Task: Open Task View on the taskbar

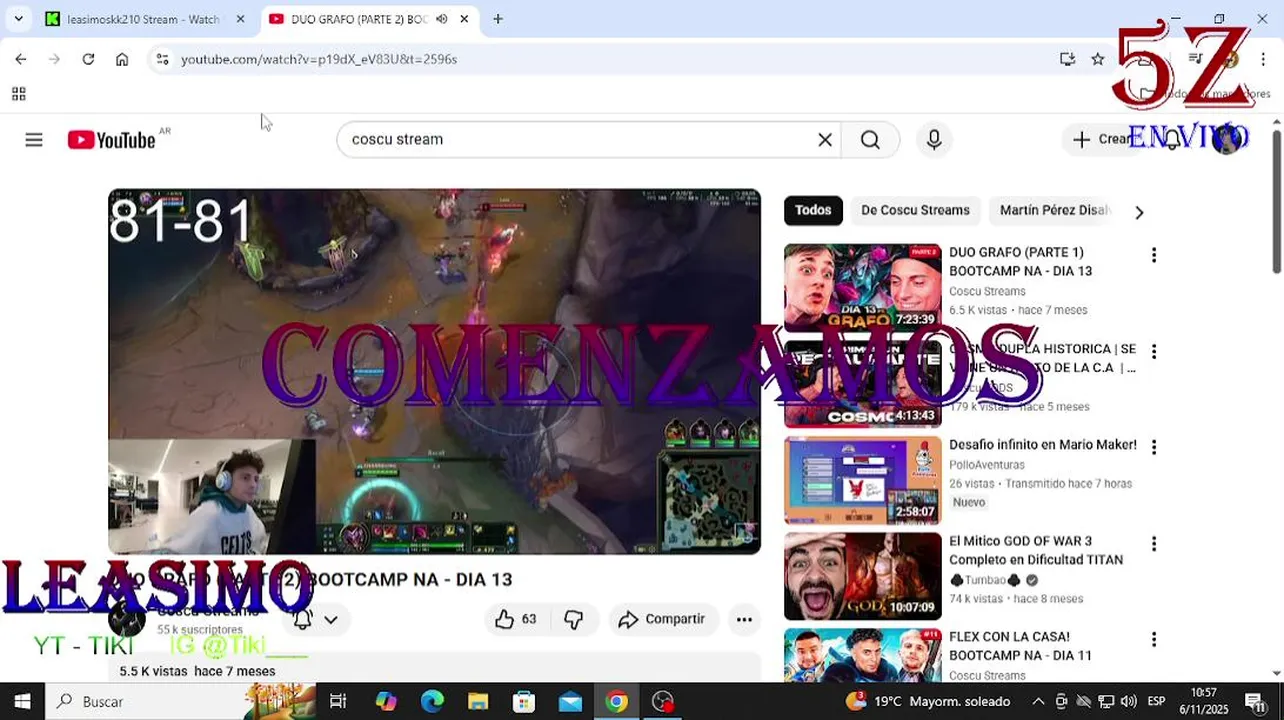Action: 338,701
